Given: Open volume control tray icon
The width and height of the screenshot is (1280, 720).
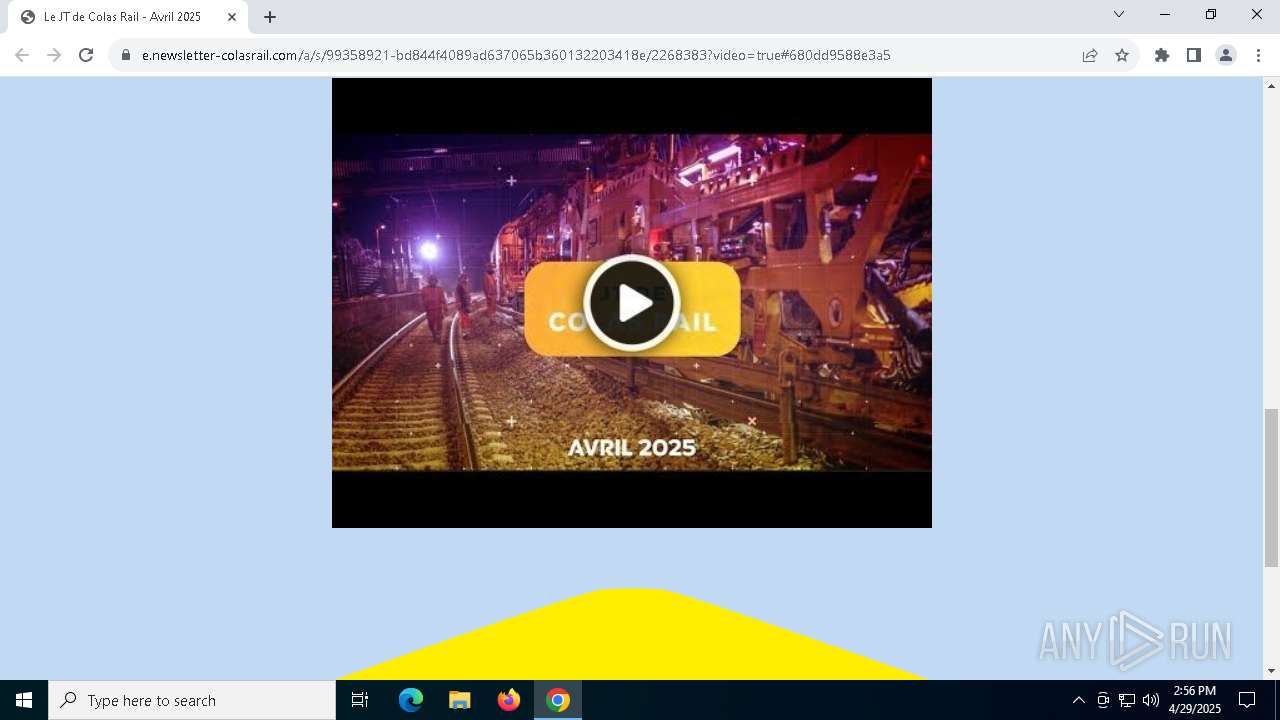Looking at the screenshot, I should [1151, 700].
